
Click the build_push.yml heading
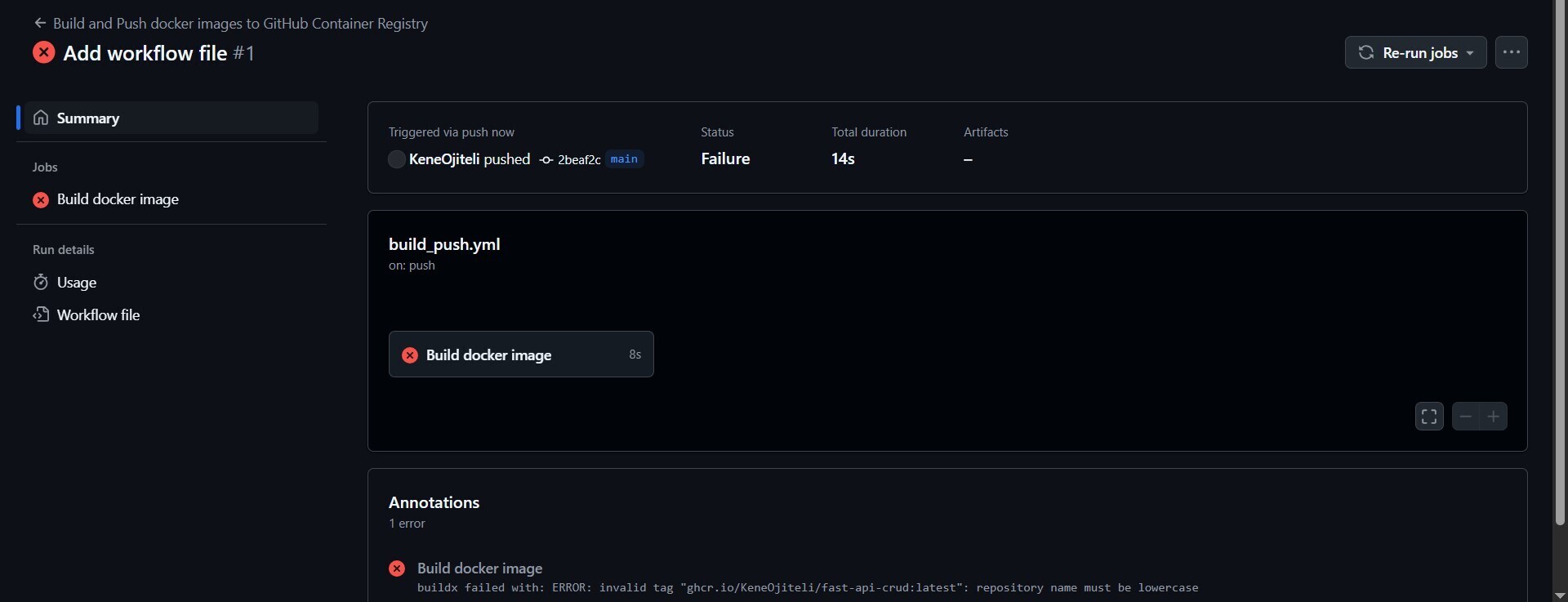444,244
